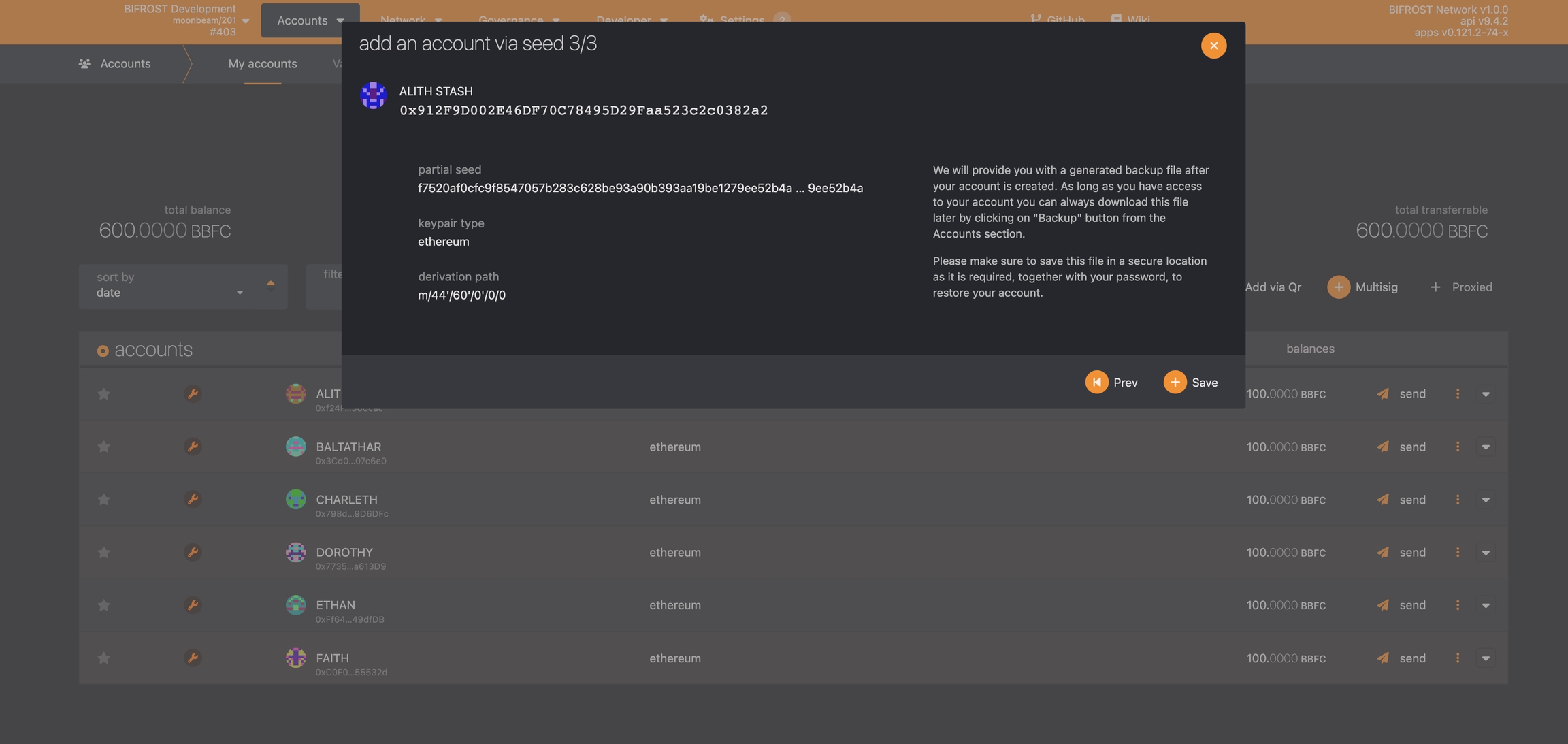Toggle the sort direction arrow
Viewport: 1568px width, 744px height.
tap(271, 285)
